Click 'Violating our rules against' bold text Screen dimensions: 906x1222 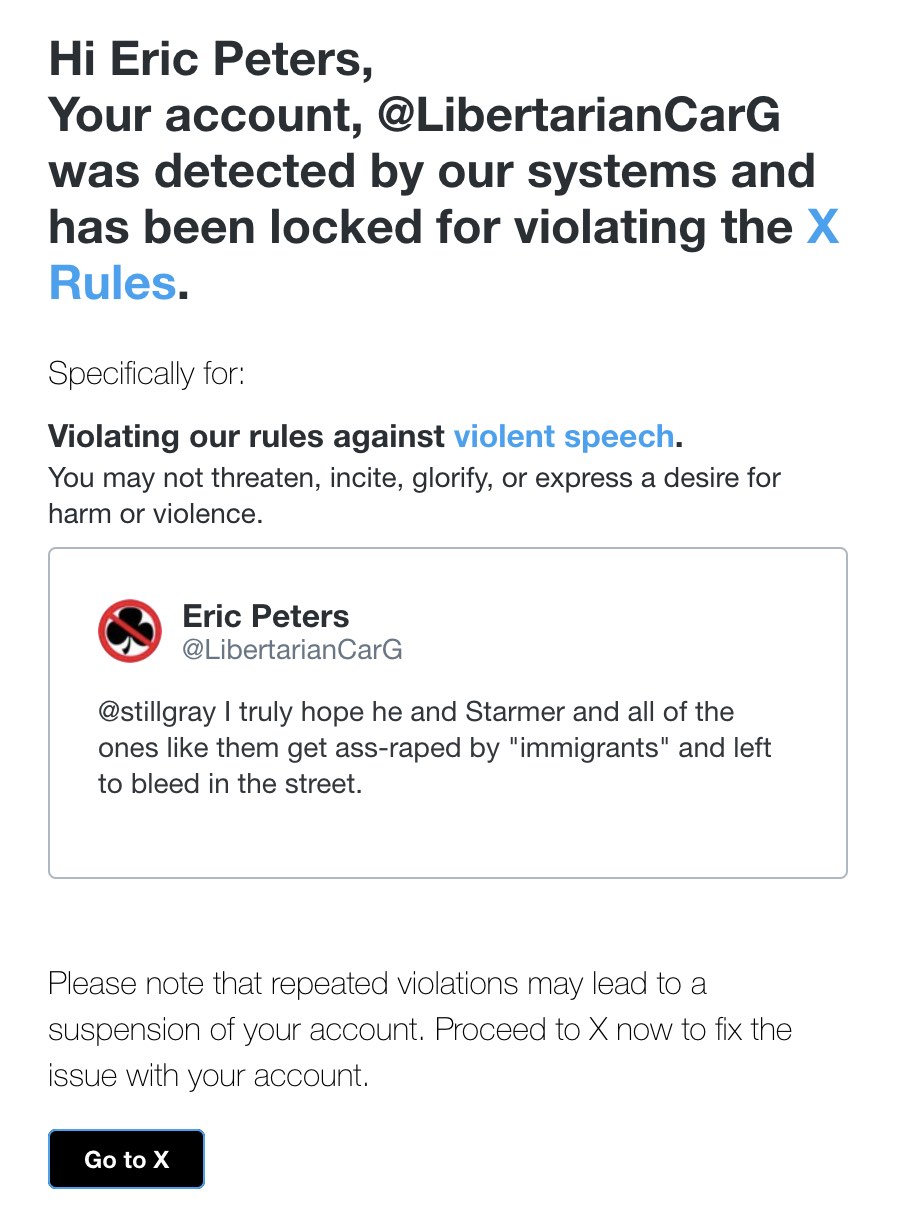click(x=246, y=437)
